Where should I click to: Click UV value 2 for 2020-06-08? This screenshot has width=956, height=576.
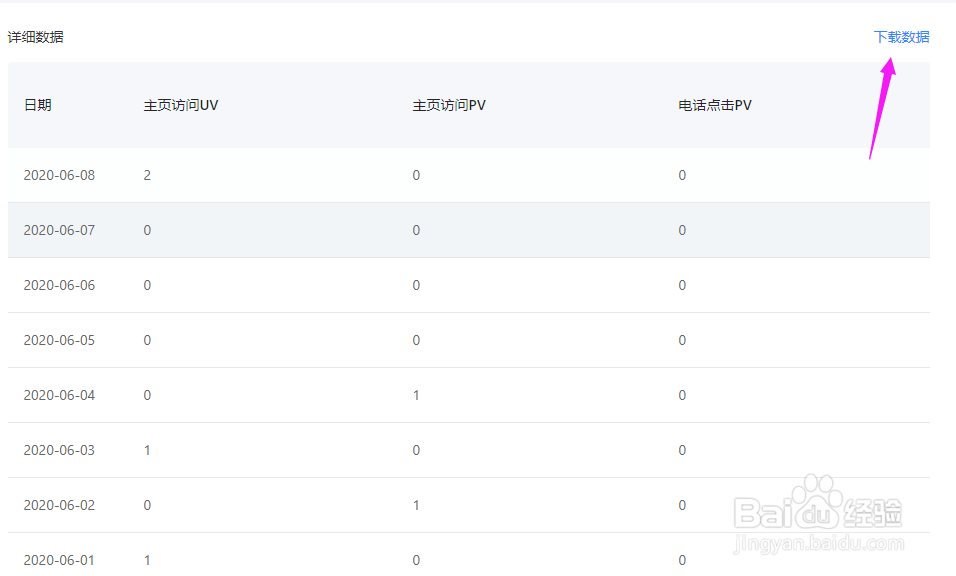pyautogui.click(x=147, y=175)
